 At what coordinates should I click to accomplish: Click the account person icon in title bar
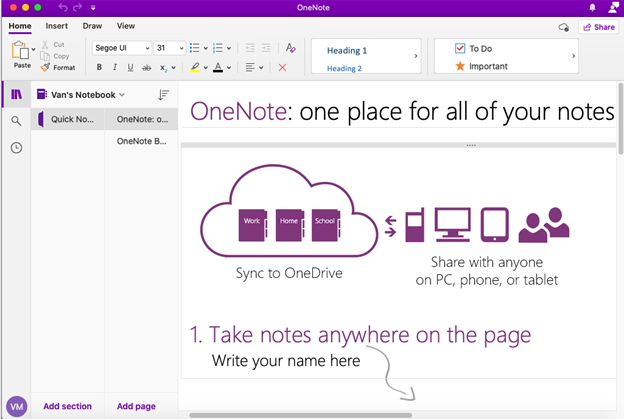[x=614, y=7]
